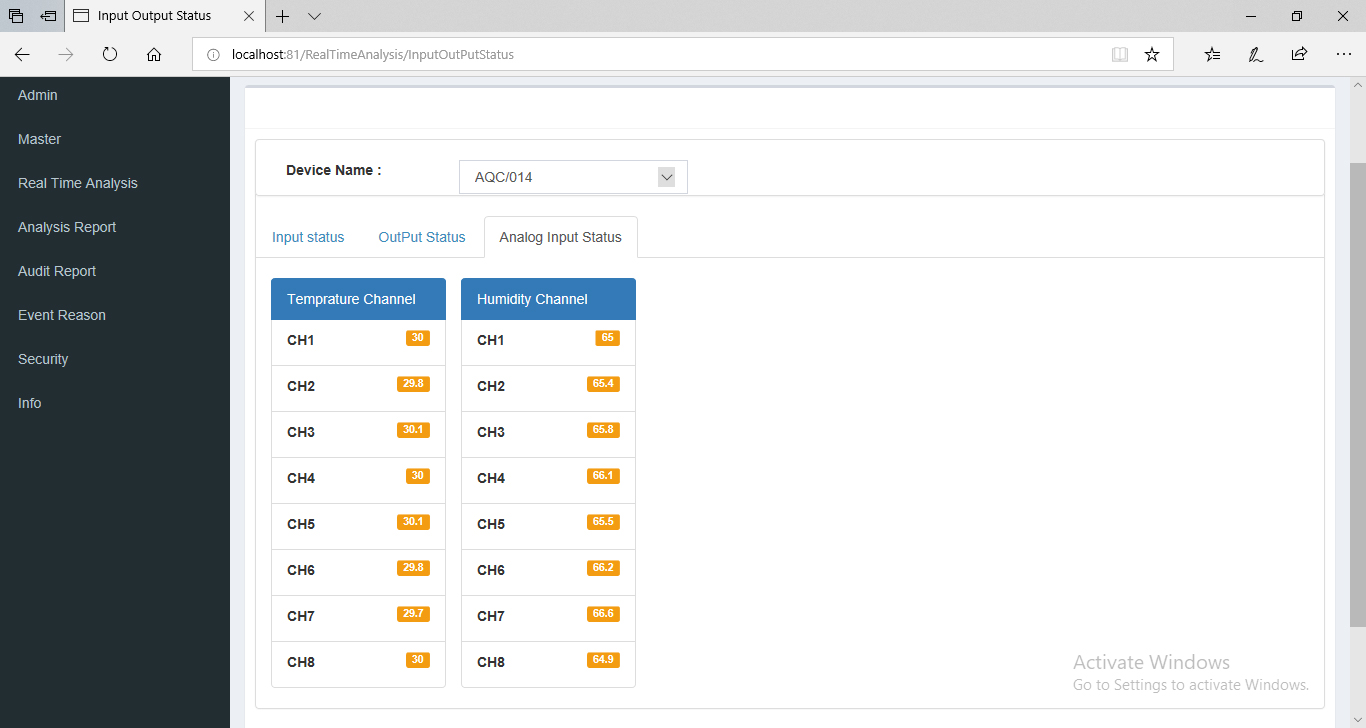Go to the Home page icon

click(x=154, y=55)
